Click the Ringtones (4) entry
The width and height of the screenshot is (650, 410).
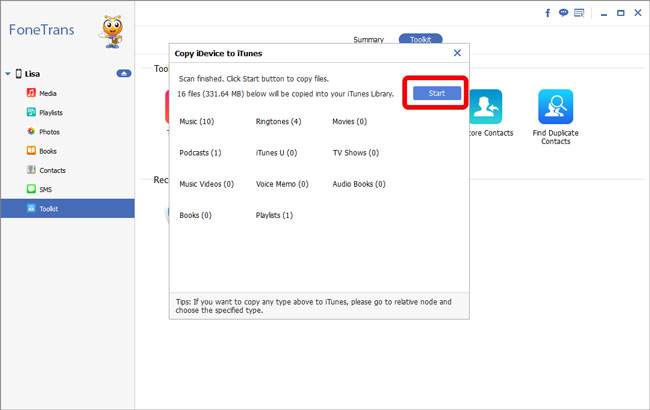(278, 121)
